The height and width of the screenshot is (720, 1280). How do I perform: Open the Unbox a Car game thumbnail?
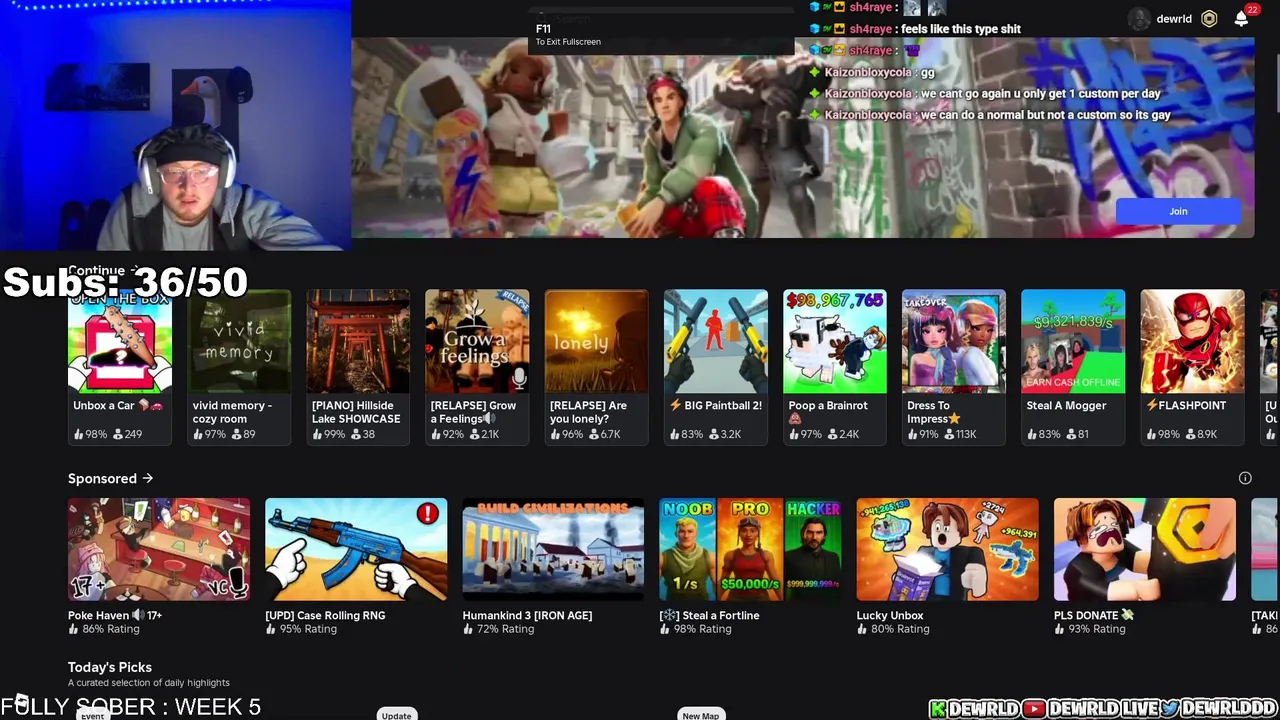click(120, 341)
